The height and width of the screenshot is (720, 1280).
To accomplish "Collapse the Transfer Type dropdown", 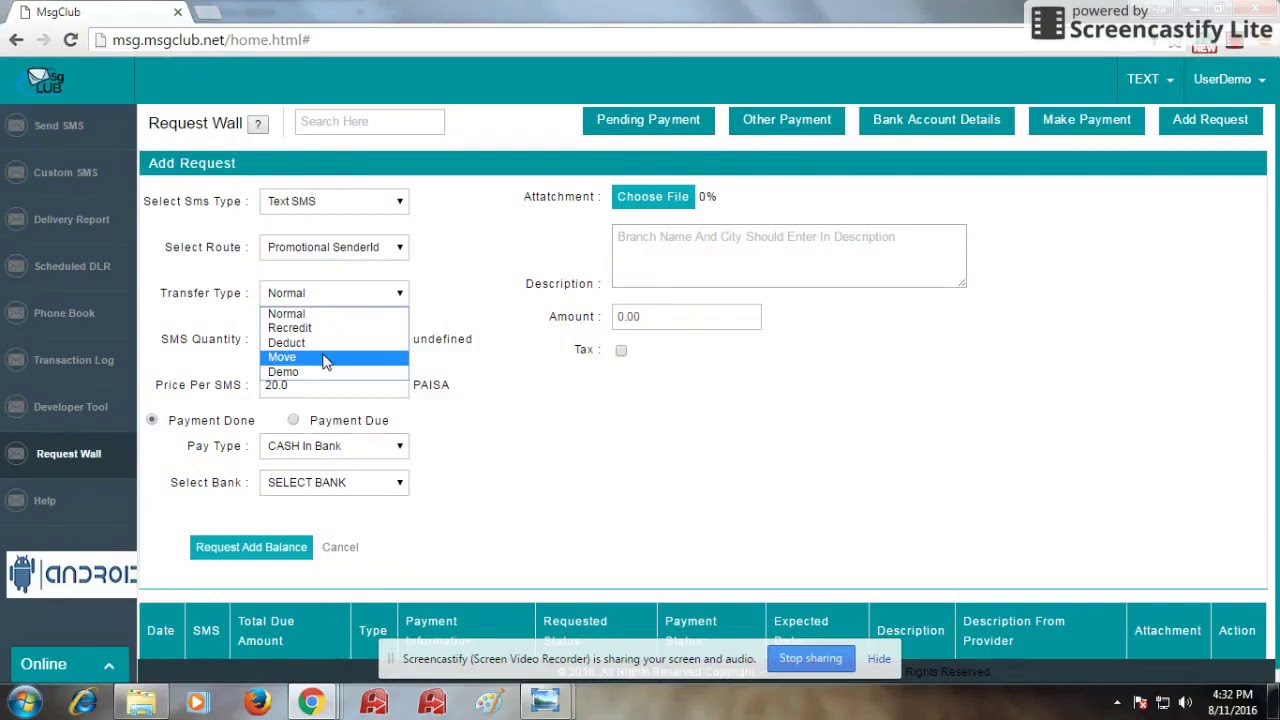I will pos(334,293).
